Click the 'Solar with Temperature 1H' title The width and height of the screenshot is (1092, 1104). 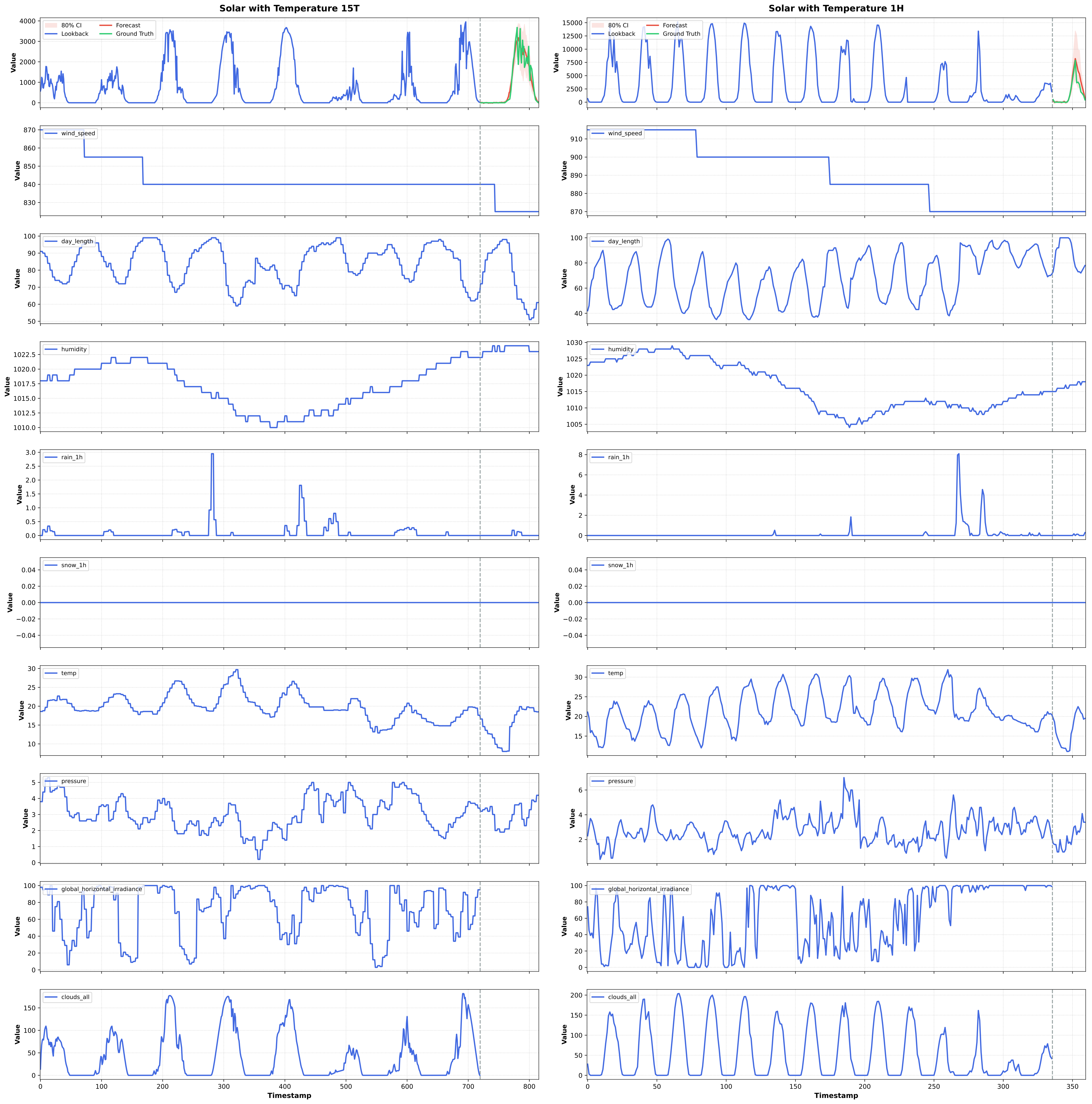point(836,9)
